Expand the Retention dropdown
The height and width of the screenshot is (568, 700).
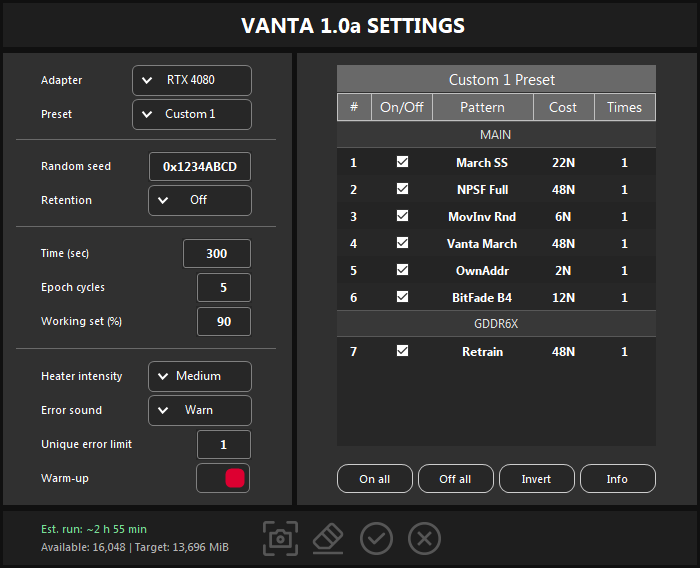[200, 200]
